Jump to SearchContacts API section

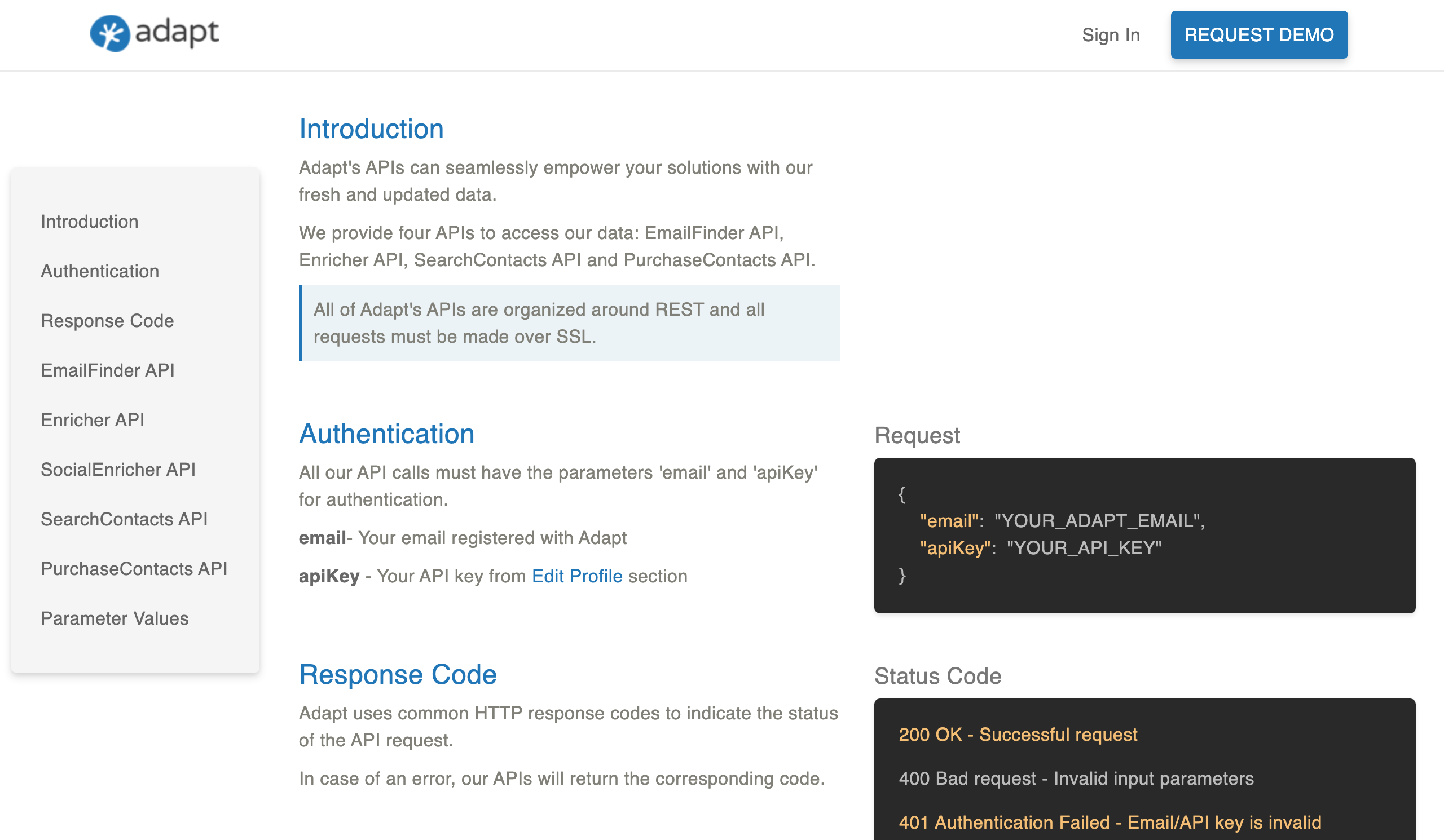coord(124,519)
